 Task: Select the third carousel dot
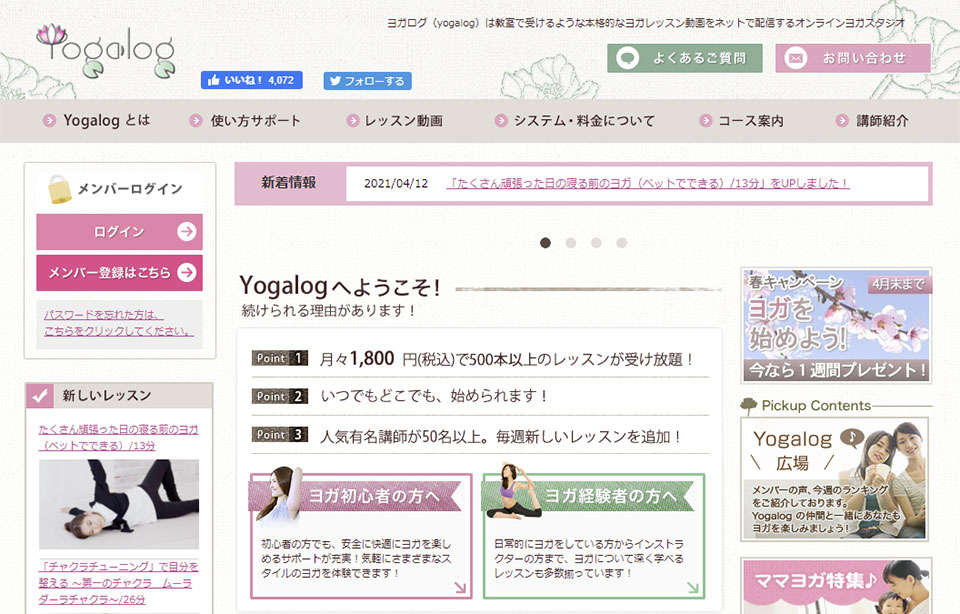point(596,243)
